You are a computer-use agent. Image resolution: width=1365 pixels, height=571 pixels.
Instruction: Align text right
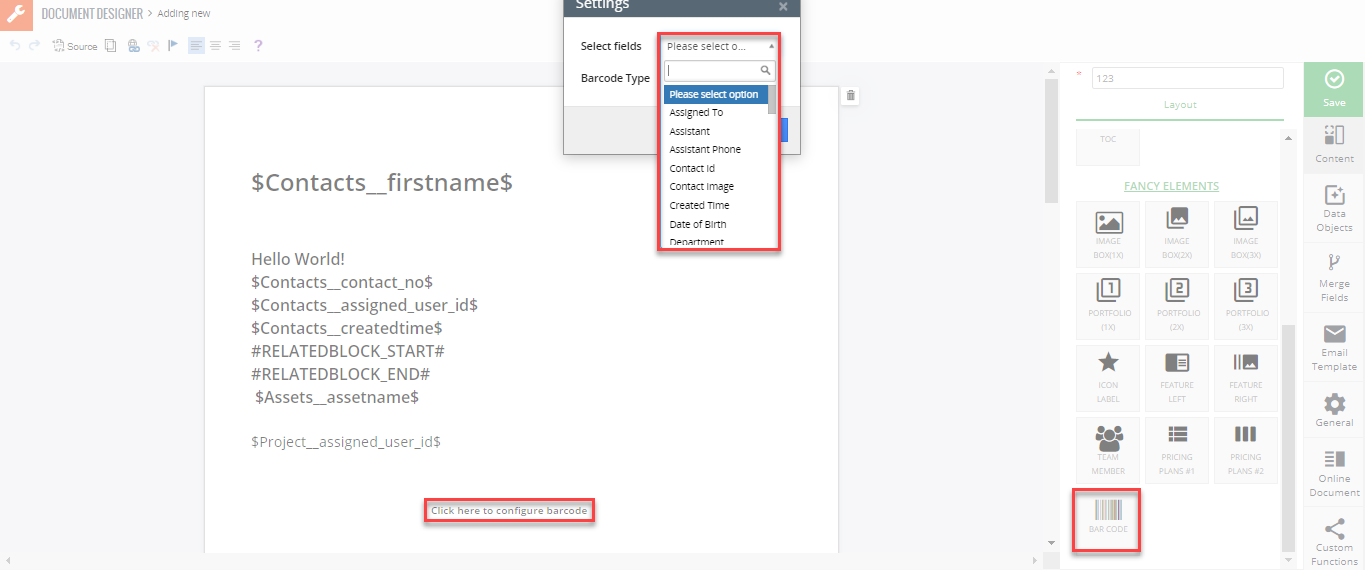[234, 45]
